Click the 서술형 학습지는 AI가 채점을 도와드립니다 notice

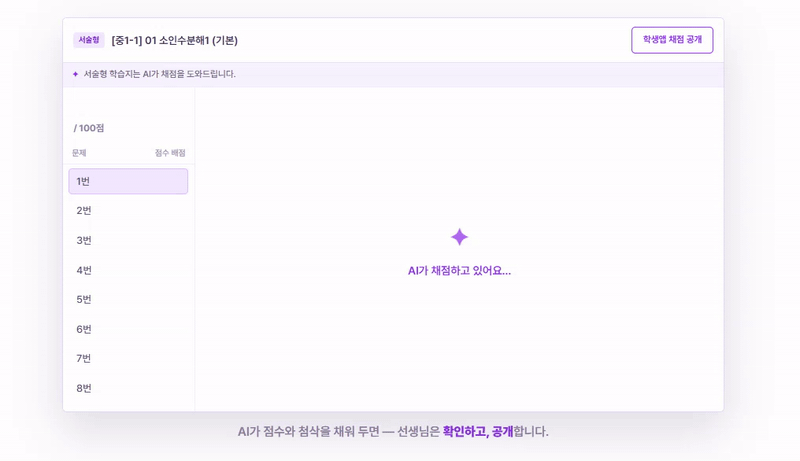pos(160,74)
